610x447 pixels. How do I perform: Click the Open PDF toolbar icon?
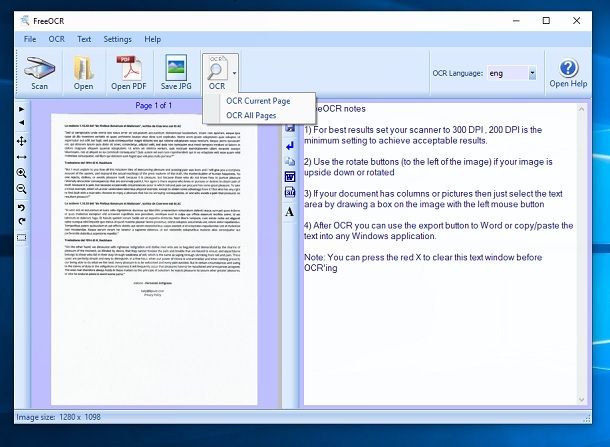[x=128, y=68]
